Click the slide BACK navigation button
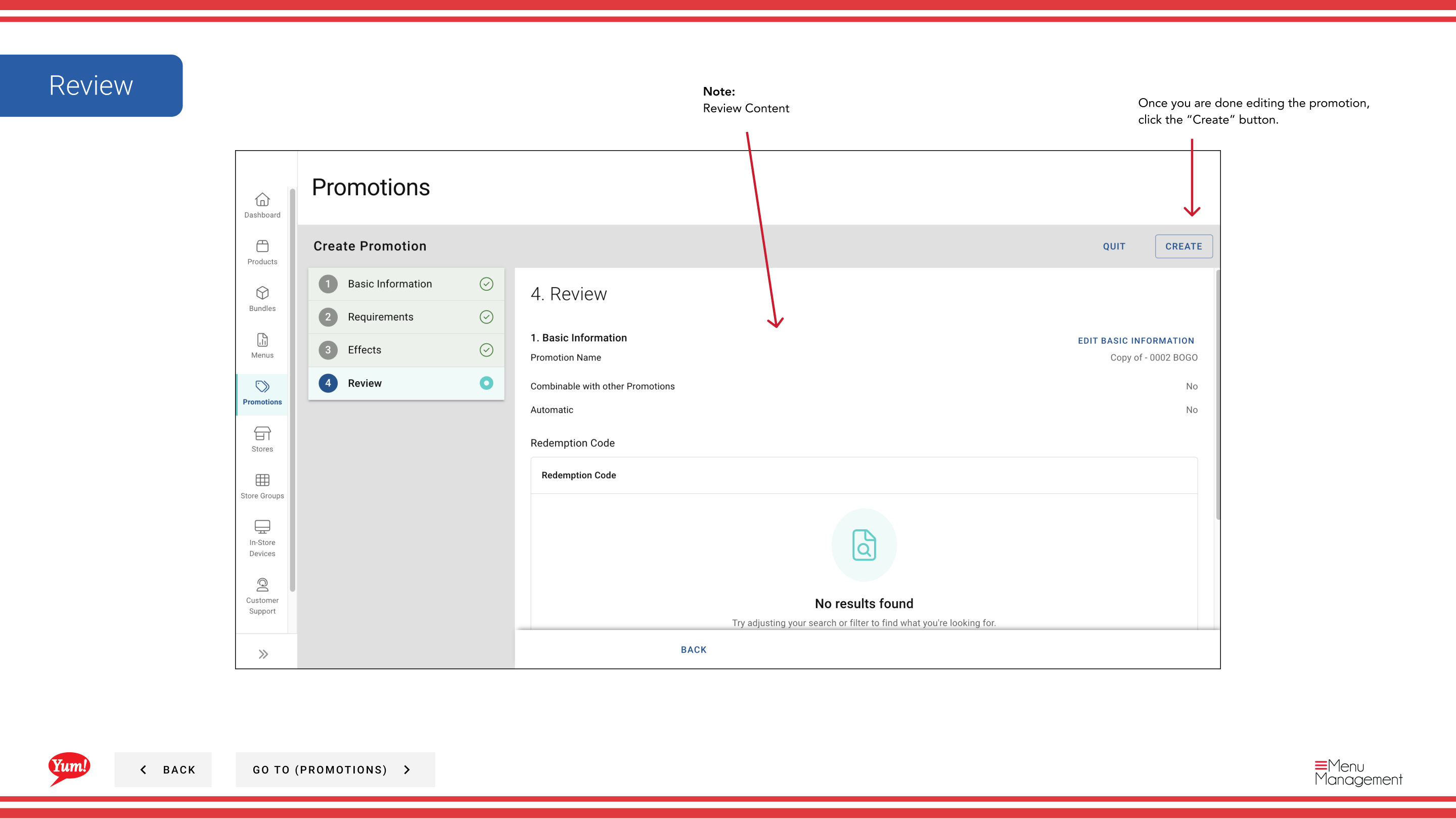The image size is (1456, 819). pos(163,769)
